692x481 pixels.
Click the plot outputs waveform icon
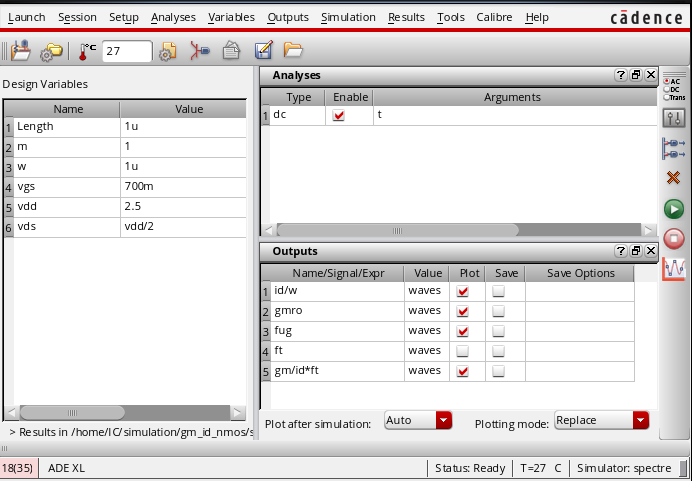pos(674,269)
